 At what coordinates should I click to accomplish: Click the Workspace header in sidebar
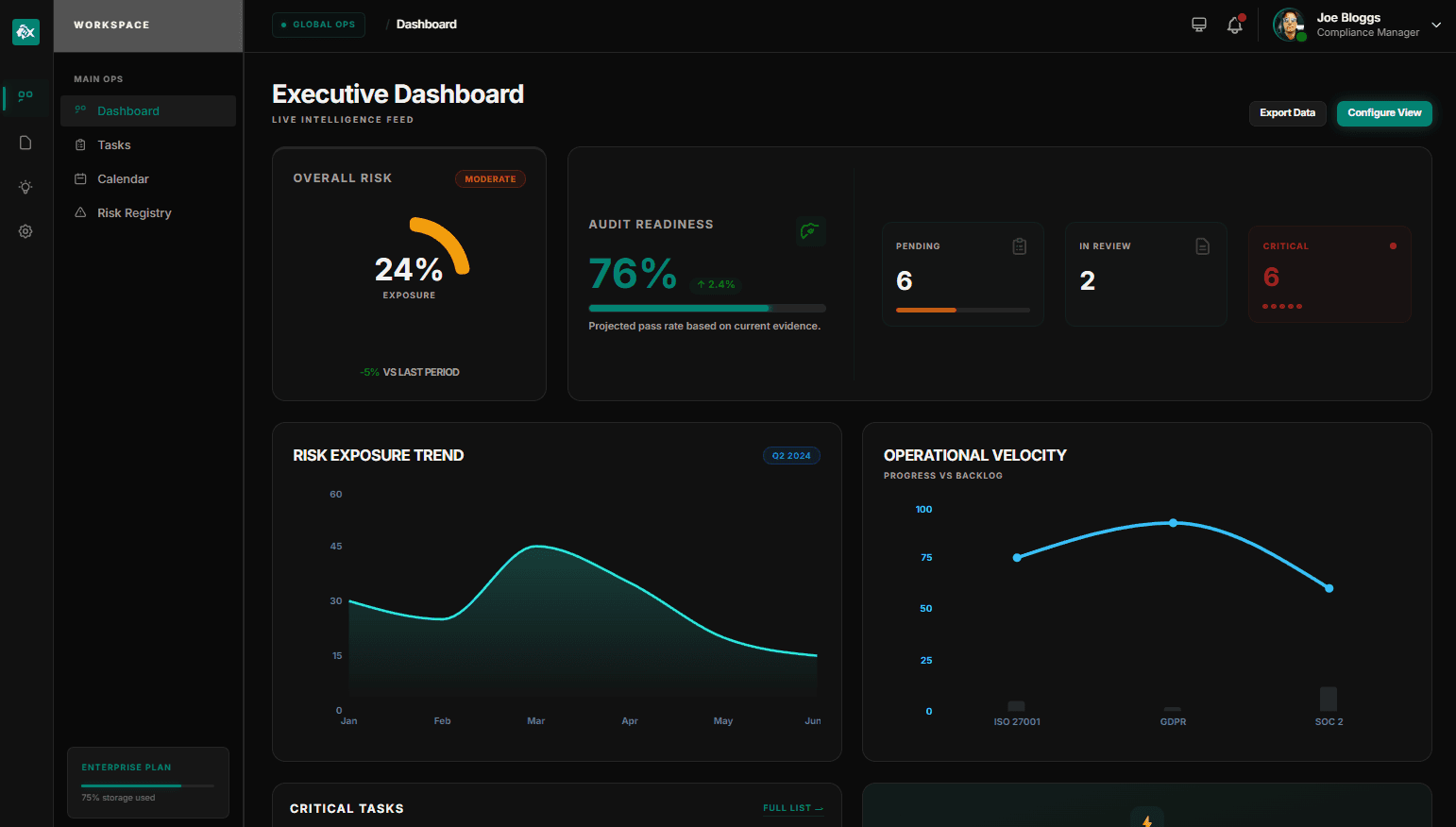(148, 25)
